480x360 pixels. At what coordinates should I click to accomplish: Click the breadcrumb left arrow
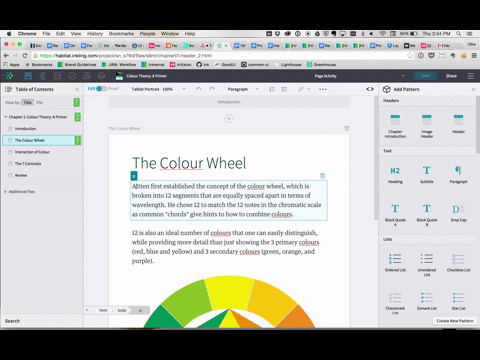[87, 310]
